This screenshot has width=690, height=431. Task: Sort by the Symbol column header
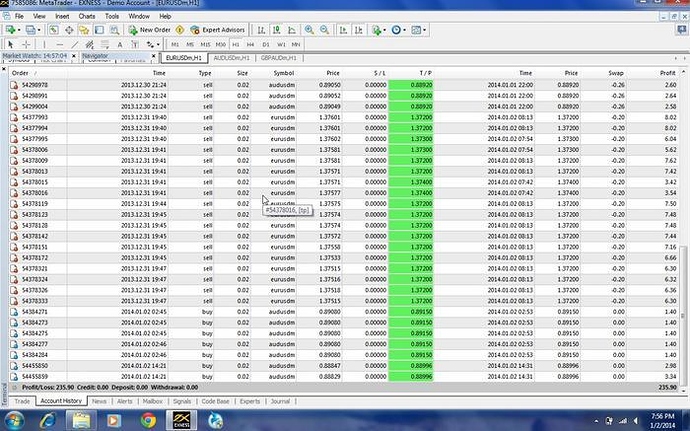click(x=283, y=73)
